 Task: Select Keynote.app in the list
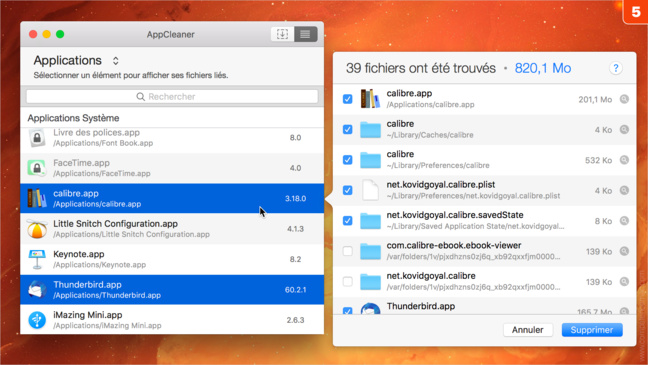[x=172, y=259]
